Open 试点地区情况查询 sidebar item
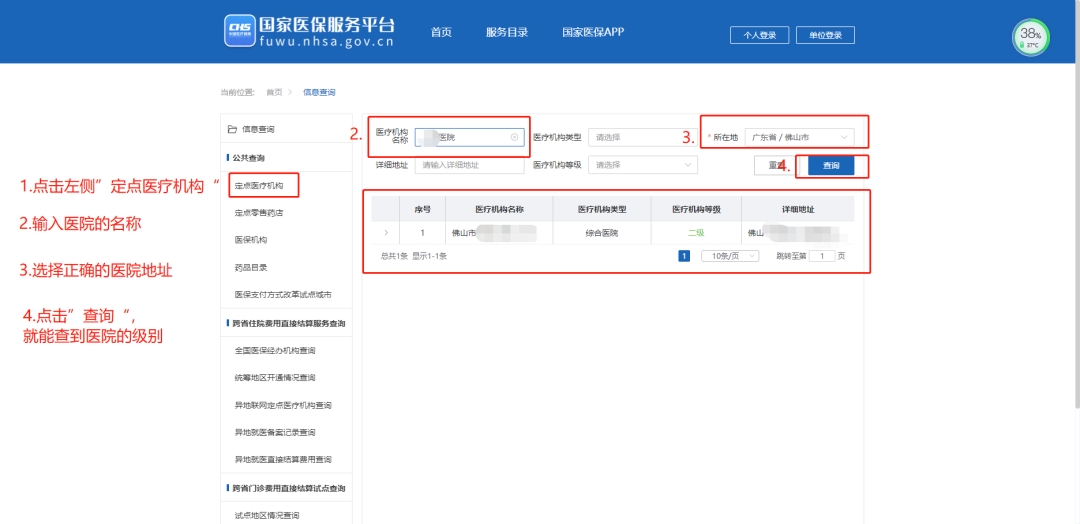Image resolution: width=1080 pixels, height=524 pixels. click(267, 515)
